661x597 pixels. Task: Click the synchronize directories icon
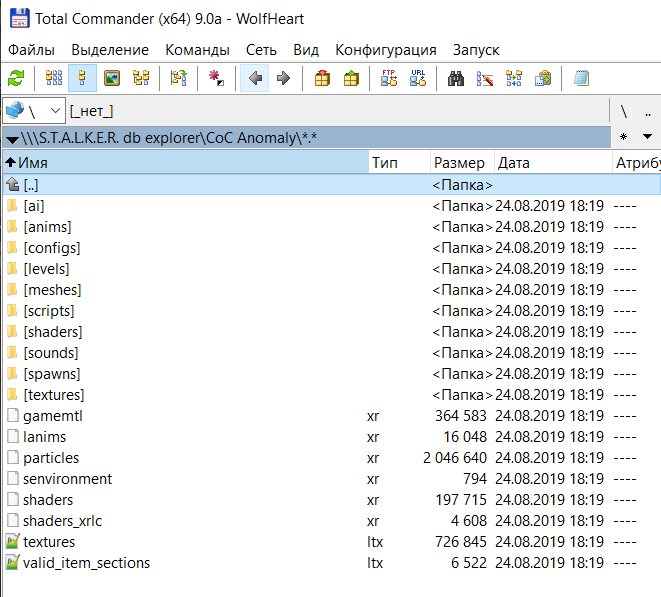pyautogui.click(x=514, y=78)
